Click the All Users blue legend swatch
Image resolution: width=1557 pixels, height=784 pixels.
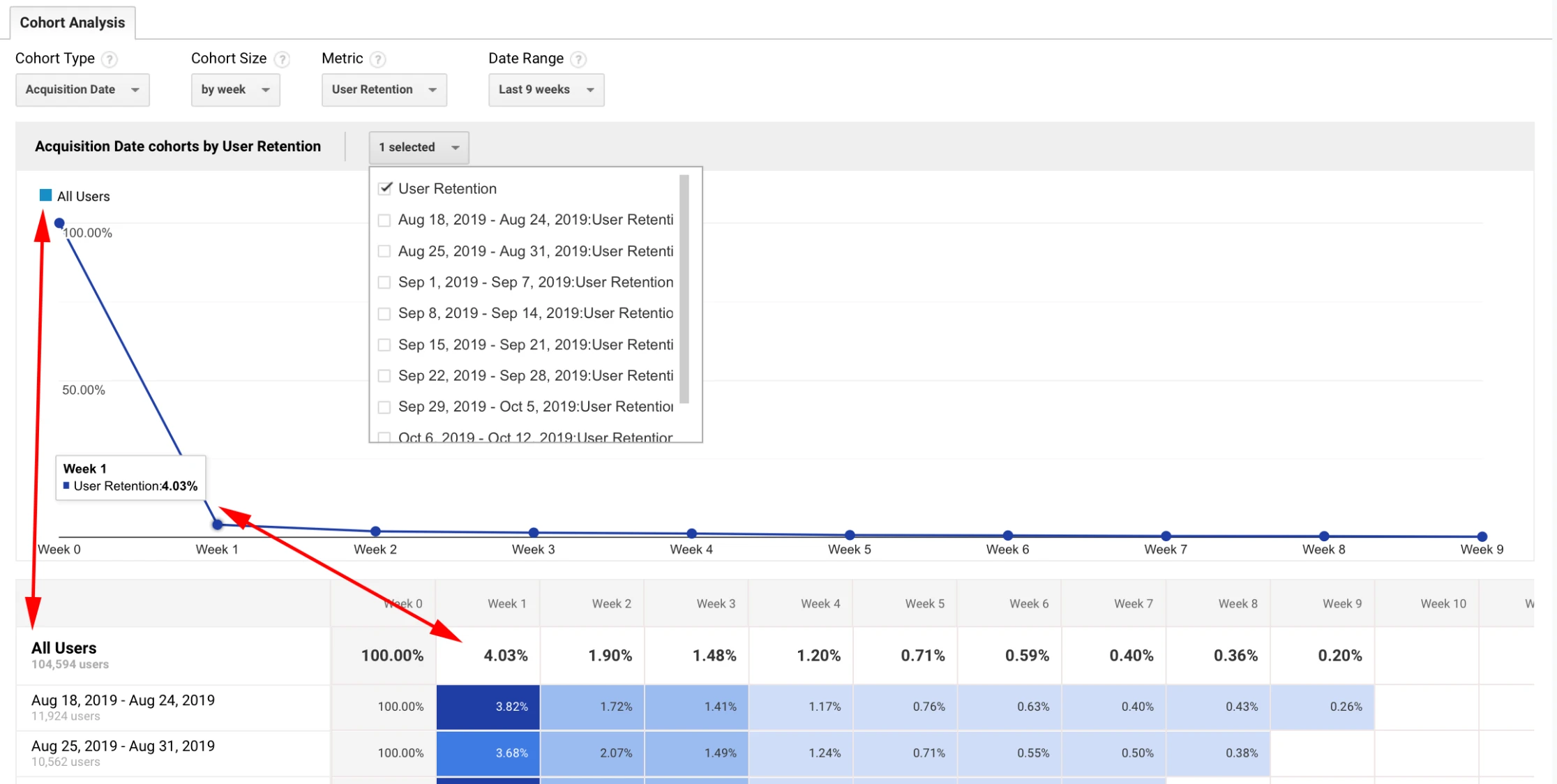point(46,195)
